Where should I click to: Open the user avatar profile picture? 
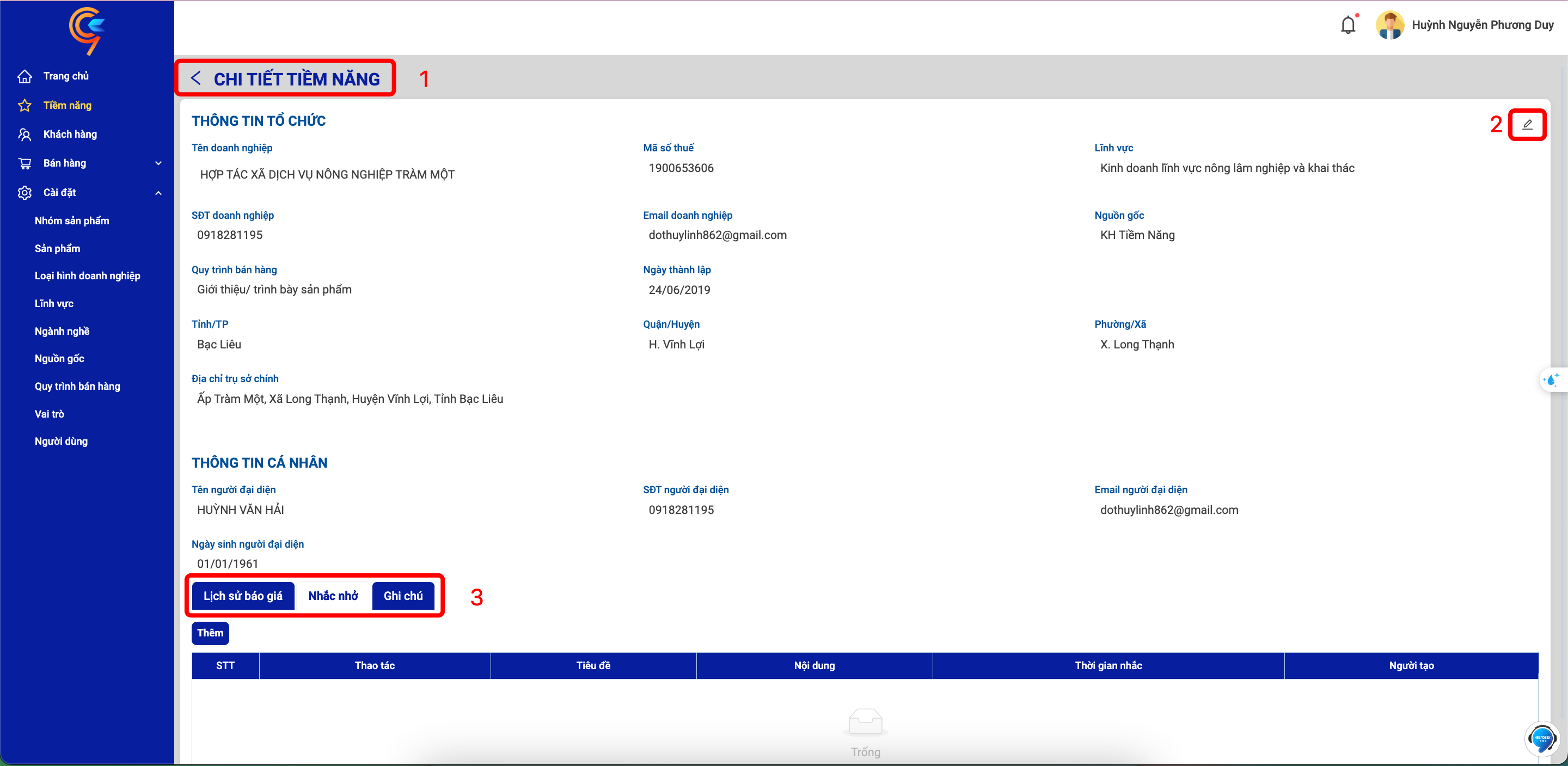pyautogui.click(x=1389, y=25)
